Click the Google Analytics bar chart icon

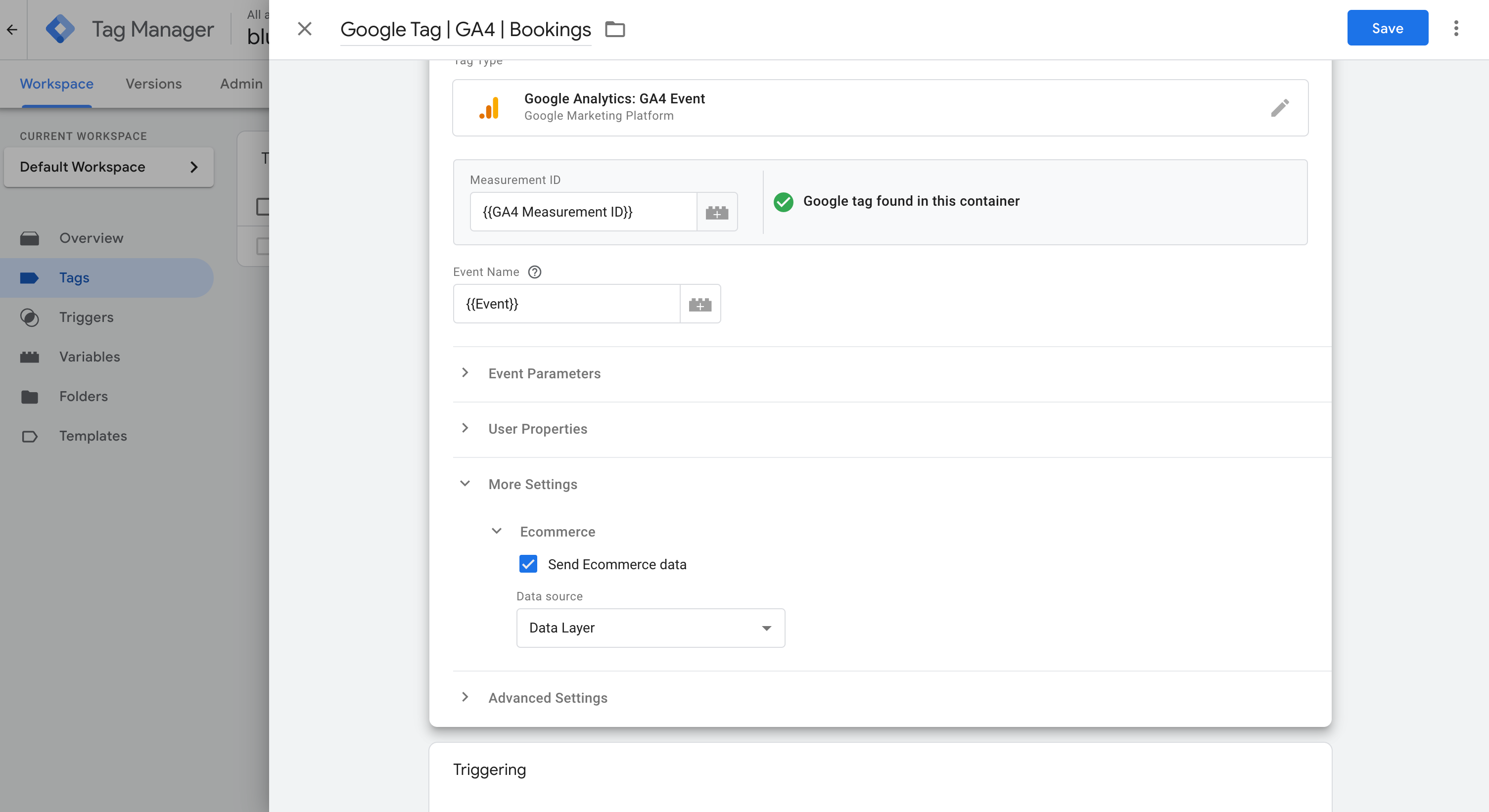[489, 108]
